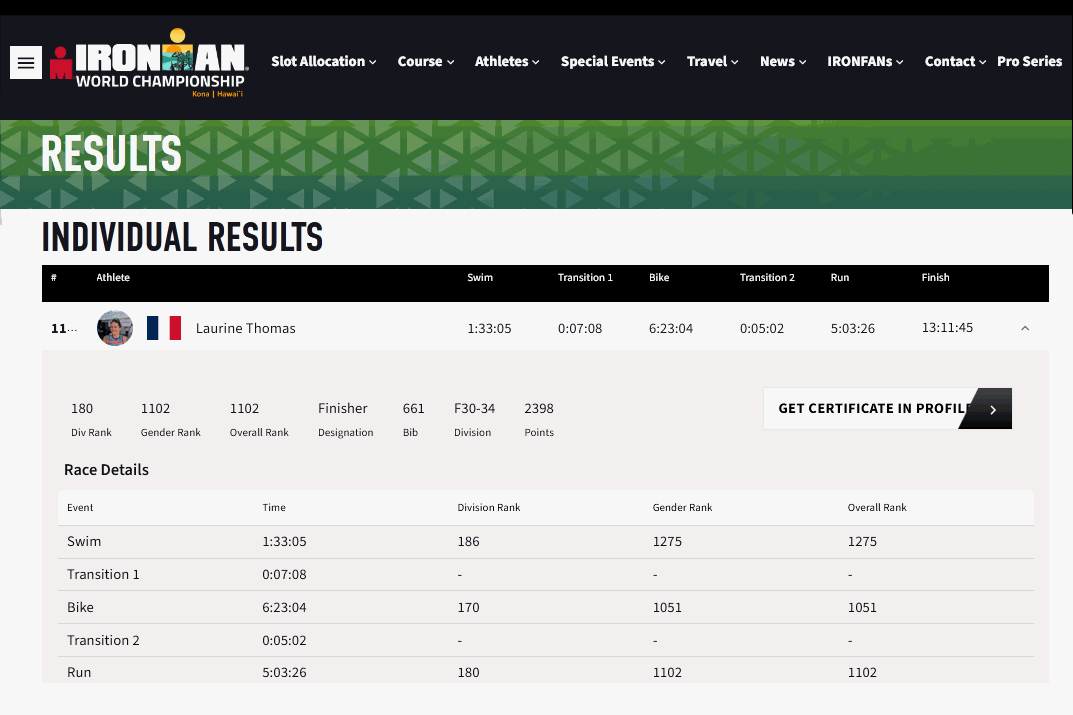Open the hamburger menu icon
The image size is (1073, 715).
click(26, 62)
